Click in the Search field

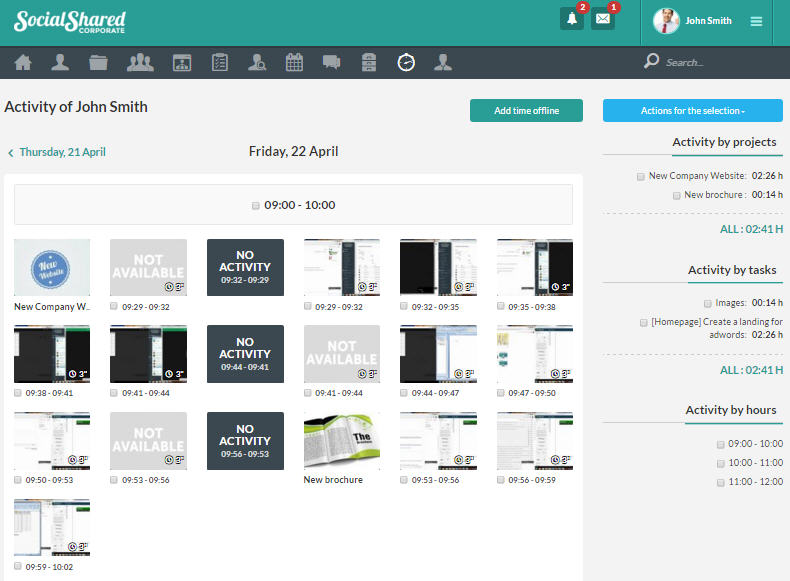coord(700,63)
